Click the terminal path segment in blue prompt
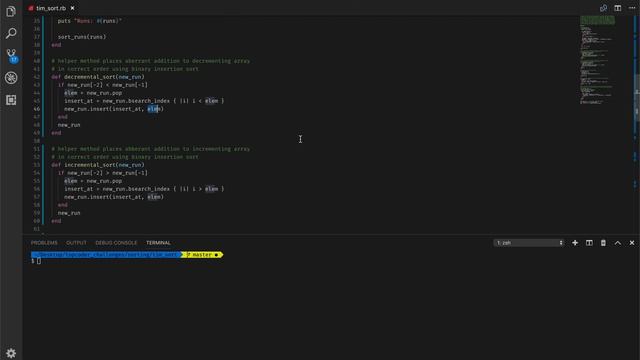The height and width of the screenshot is (360, 640). point(106,255)
